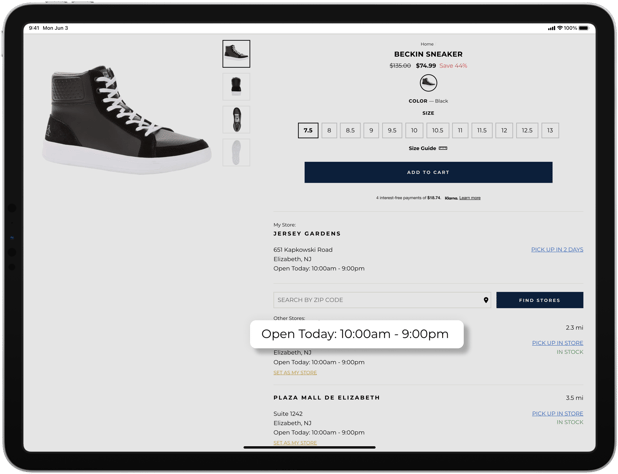Select size 12.5
The image size is (618, 474).
527,130
